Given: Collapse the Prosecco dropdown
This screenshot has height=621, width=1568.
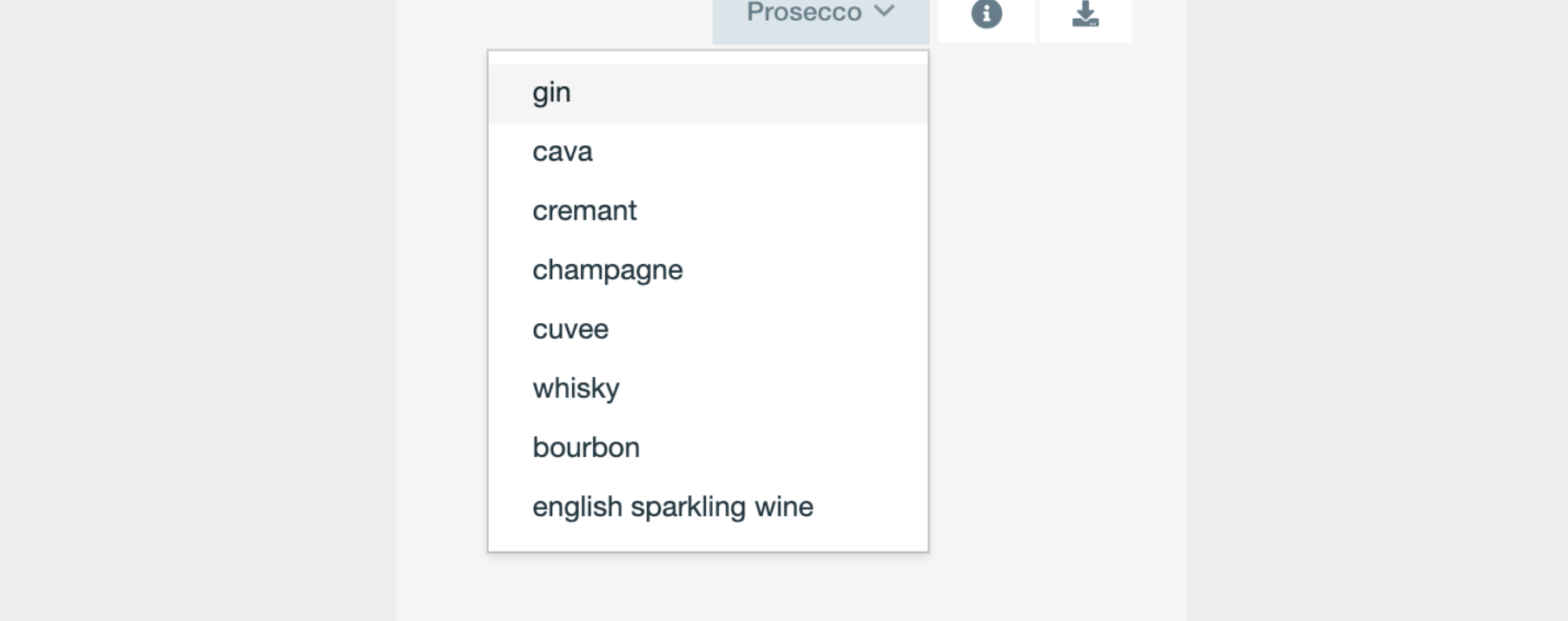Looking at the screenshot, I should [x=820, y=14].
